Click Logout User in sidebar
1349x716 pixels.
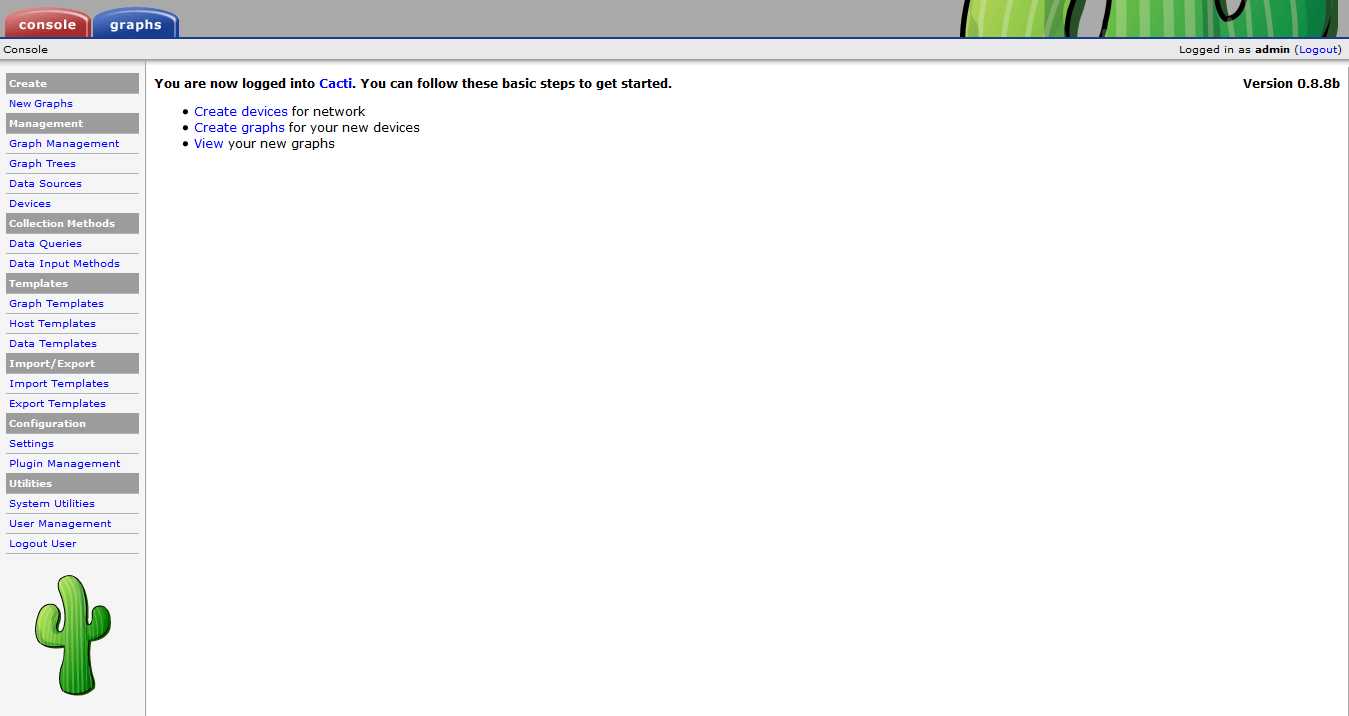pyautogui.click(x=43, y=544)
